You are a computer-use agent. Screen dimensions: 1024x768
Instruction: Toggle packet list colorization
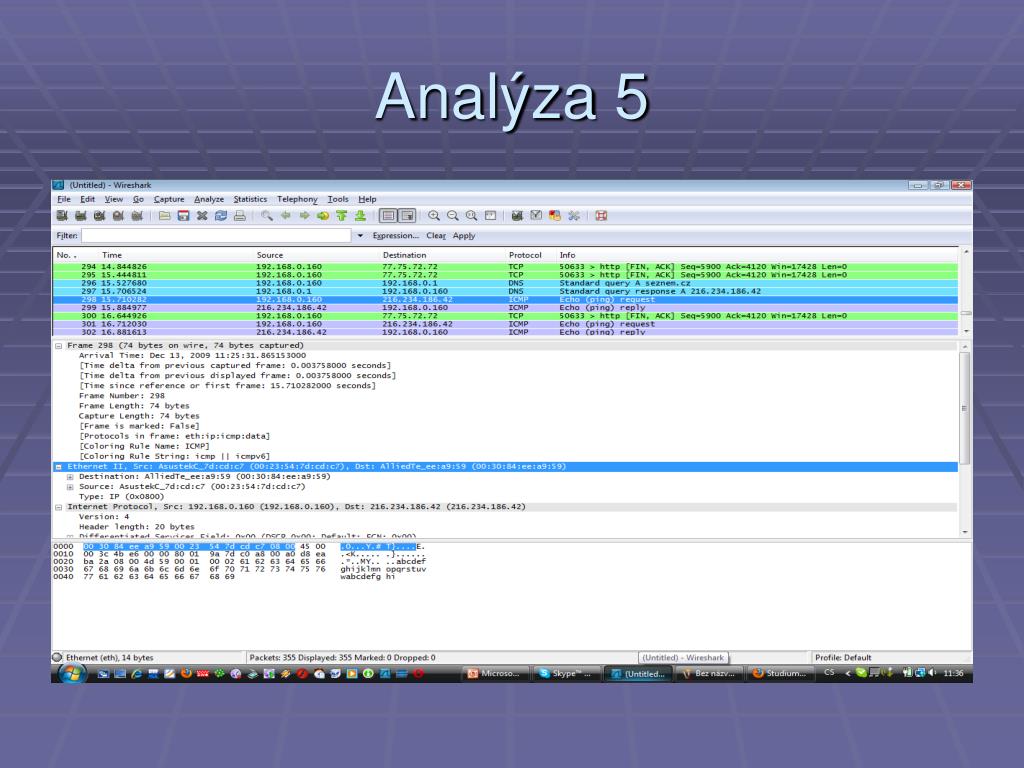(388, 216)
